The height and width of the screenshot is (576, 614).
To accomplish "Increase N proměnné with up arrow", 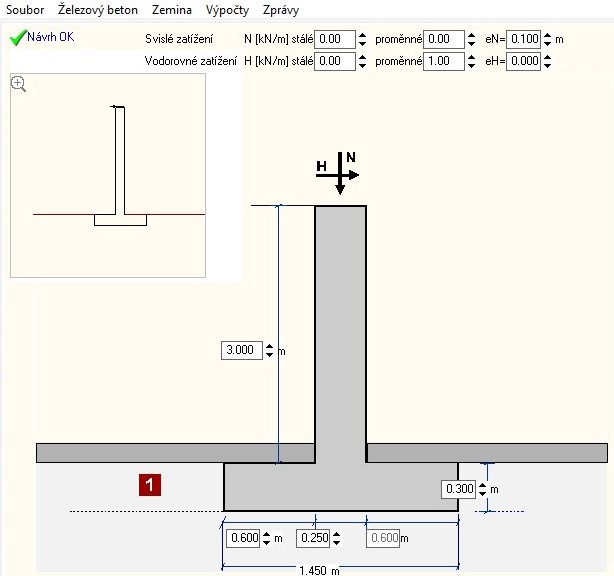I will [x=471, y=35].
